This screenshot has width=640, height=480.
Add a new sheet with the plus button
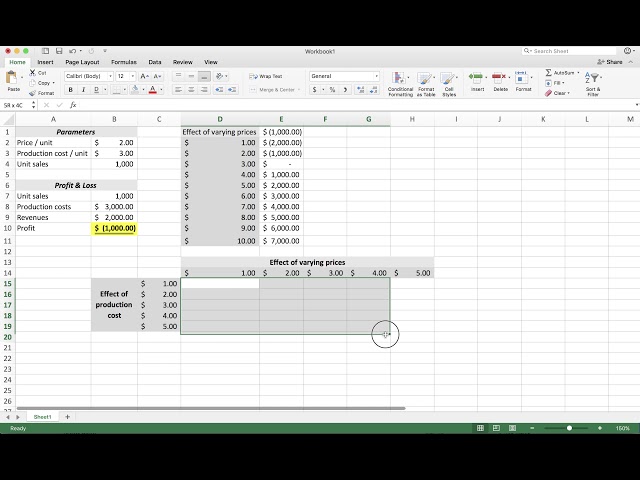tap(67, 417)
